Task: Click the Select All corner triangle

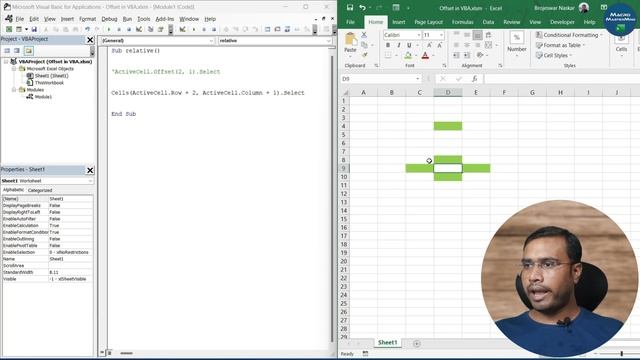Action: pyautogui.click(x=345, y=93)
